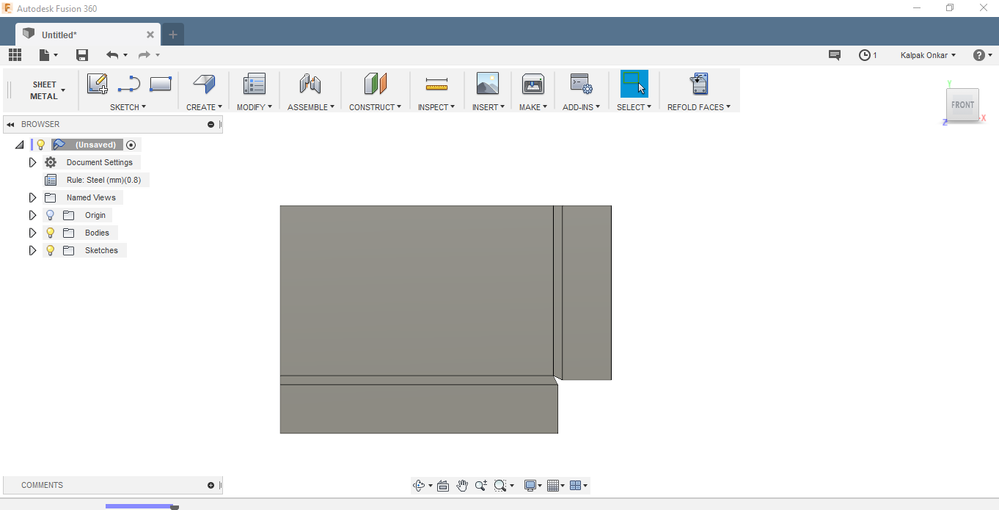Toggle Sketches folder visibility bulb

point(50,251)
